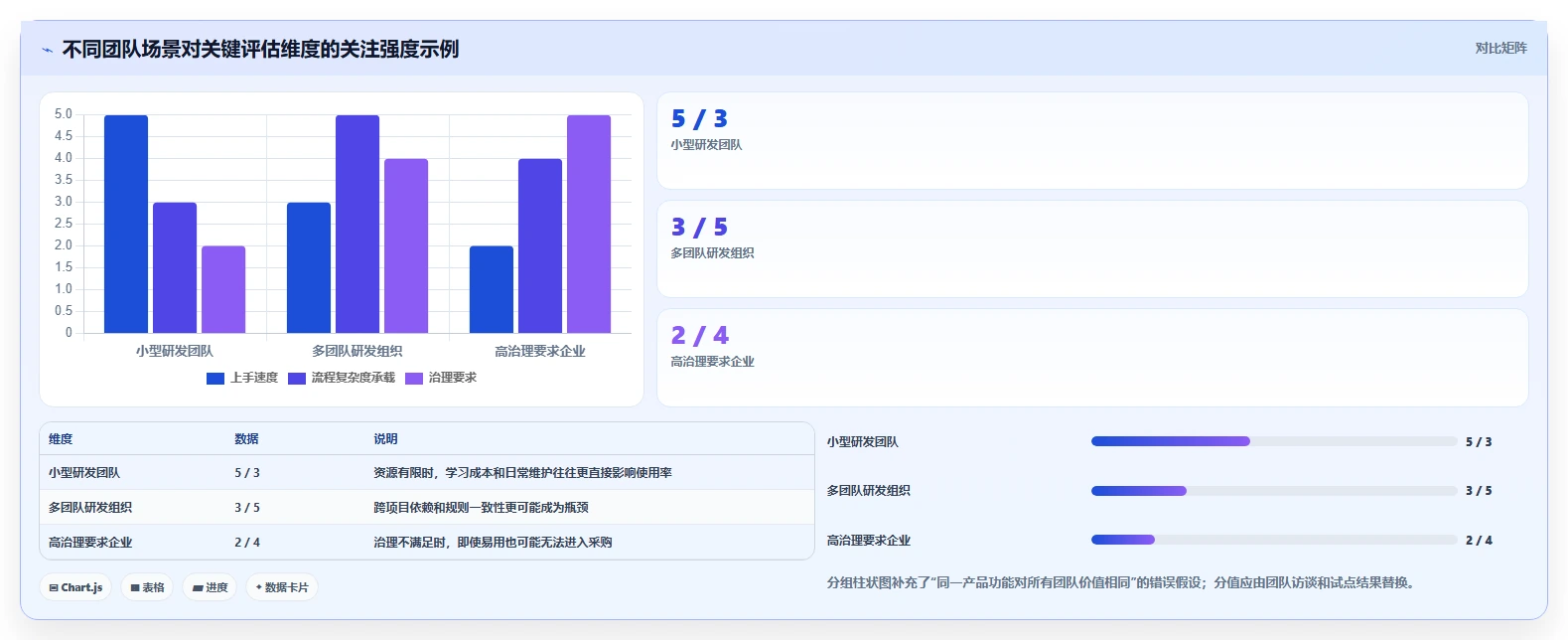Click the panel title 不同团队场景对关键评估维度的关注强度示例
Image resolution: width=1568 pixels, height=640 pixels.
tap(260, 50)
